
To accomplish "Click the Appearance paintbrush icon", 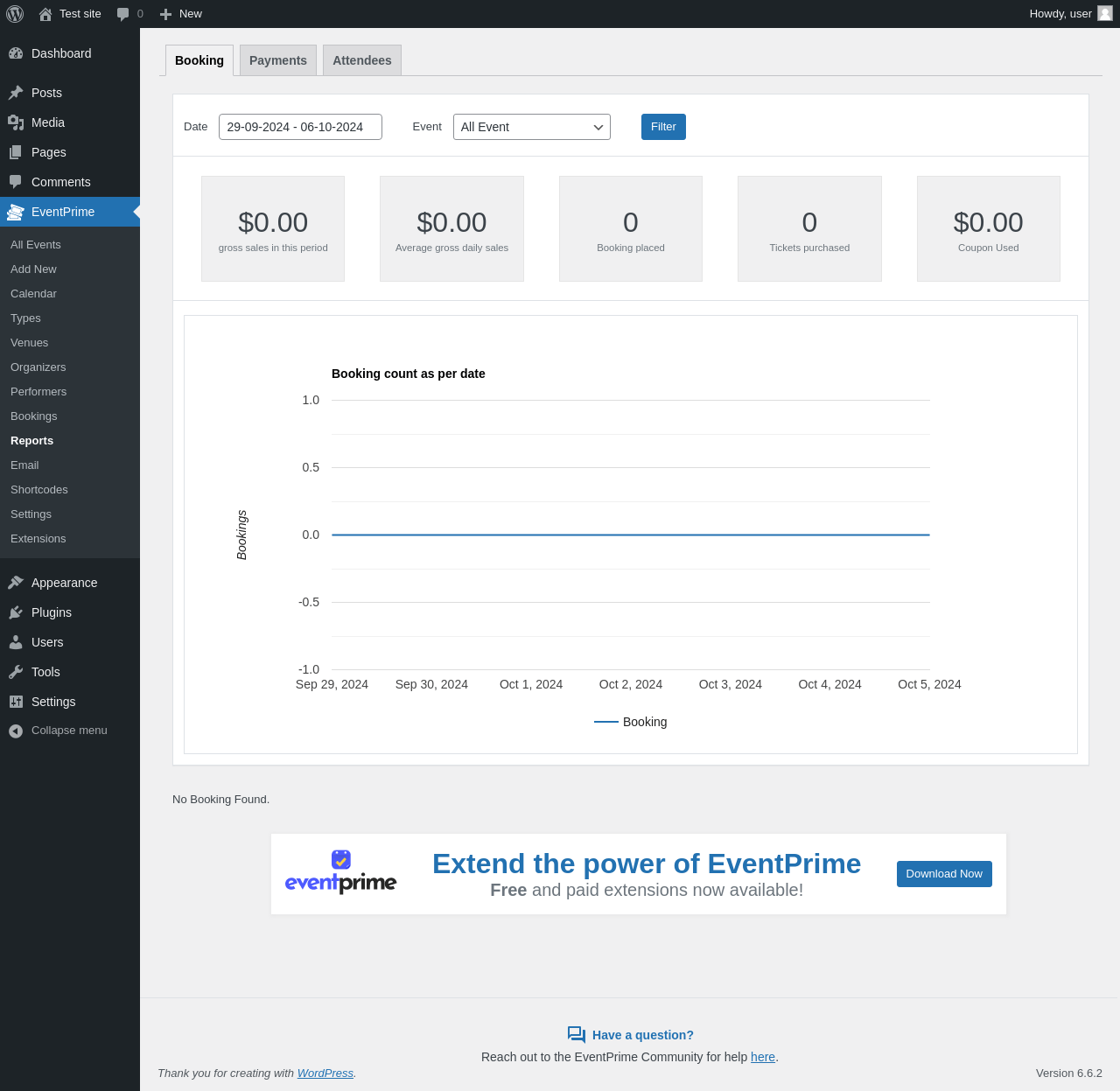I will coord(16,583).
